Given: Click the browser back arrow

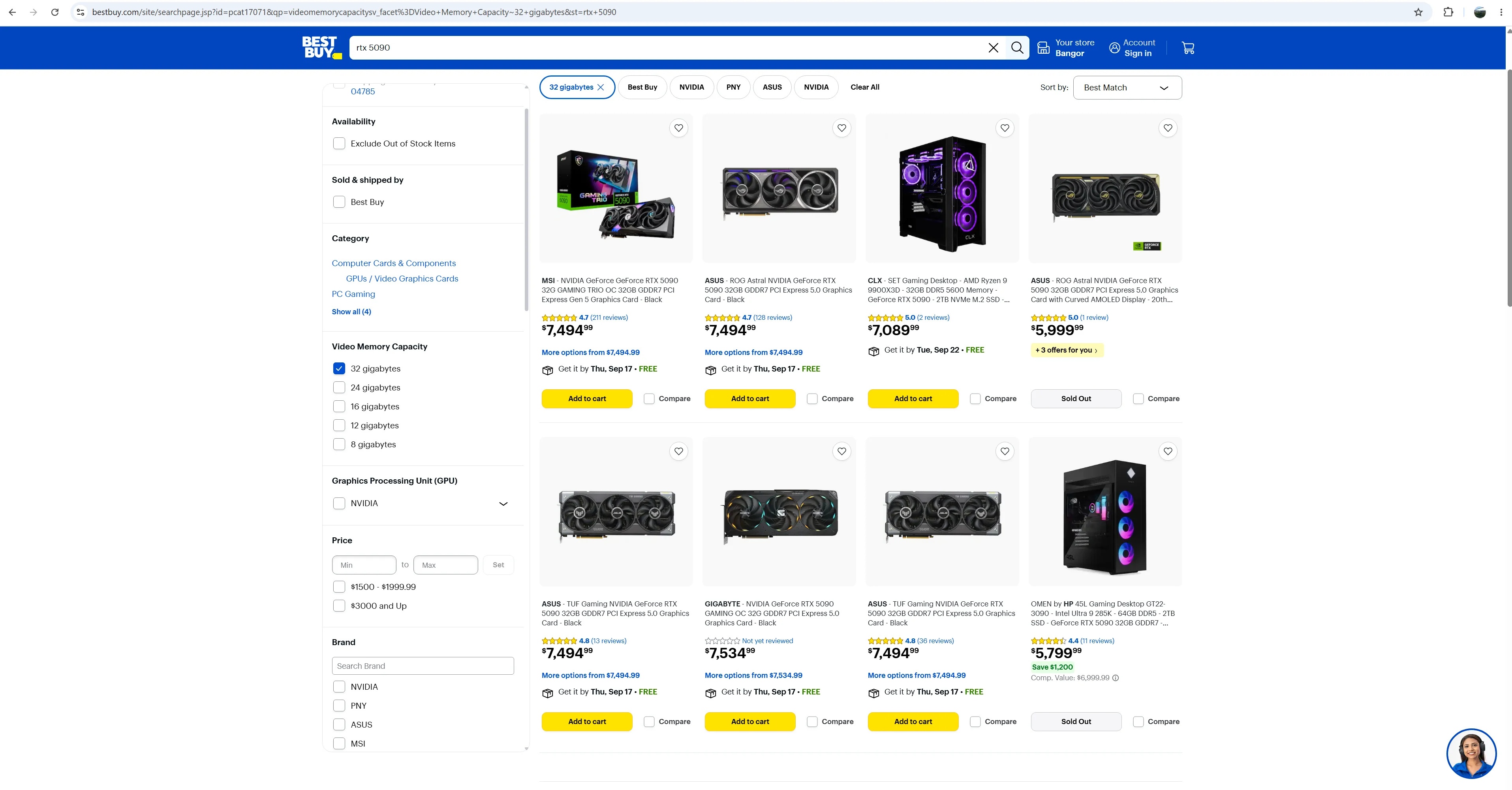Looking at the screenshot, I should pos(12,12).
